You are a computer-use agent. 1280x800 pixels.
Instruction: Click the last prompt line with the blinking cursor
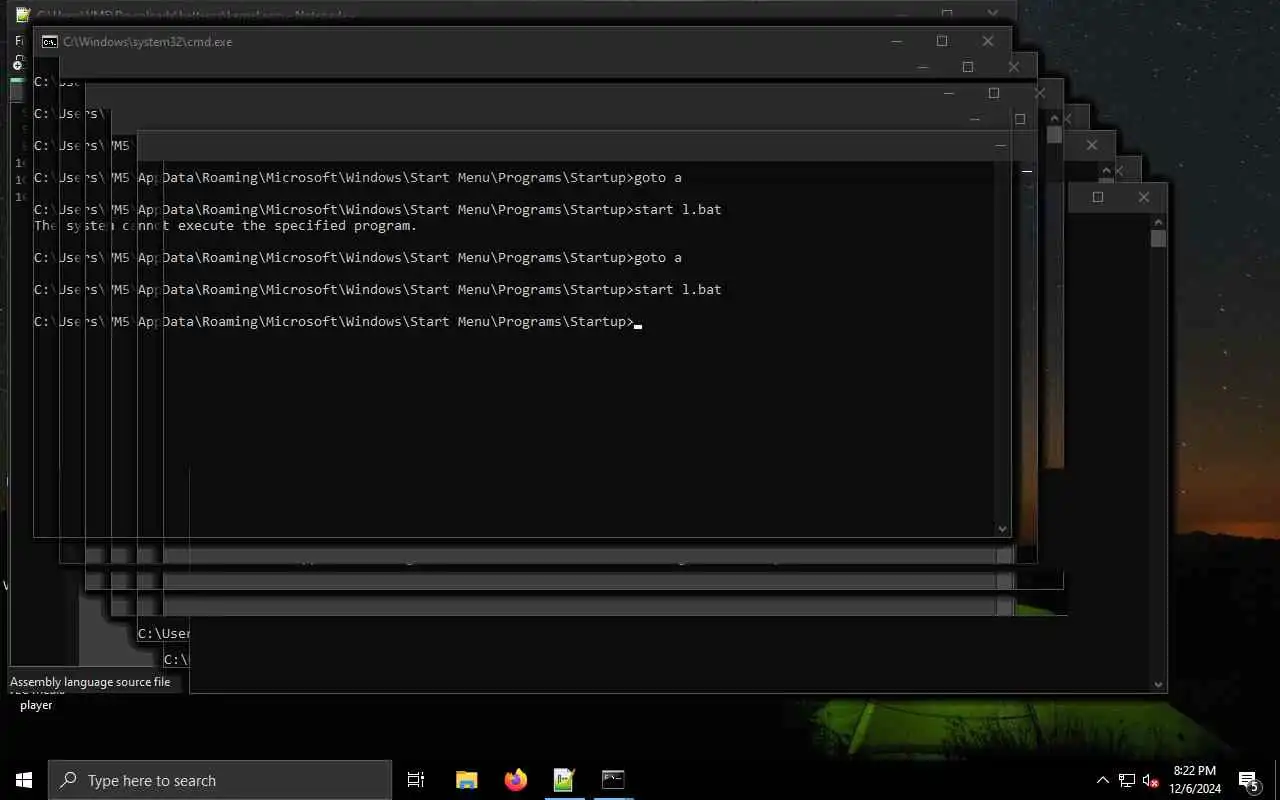click(x=338, y=322)
